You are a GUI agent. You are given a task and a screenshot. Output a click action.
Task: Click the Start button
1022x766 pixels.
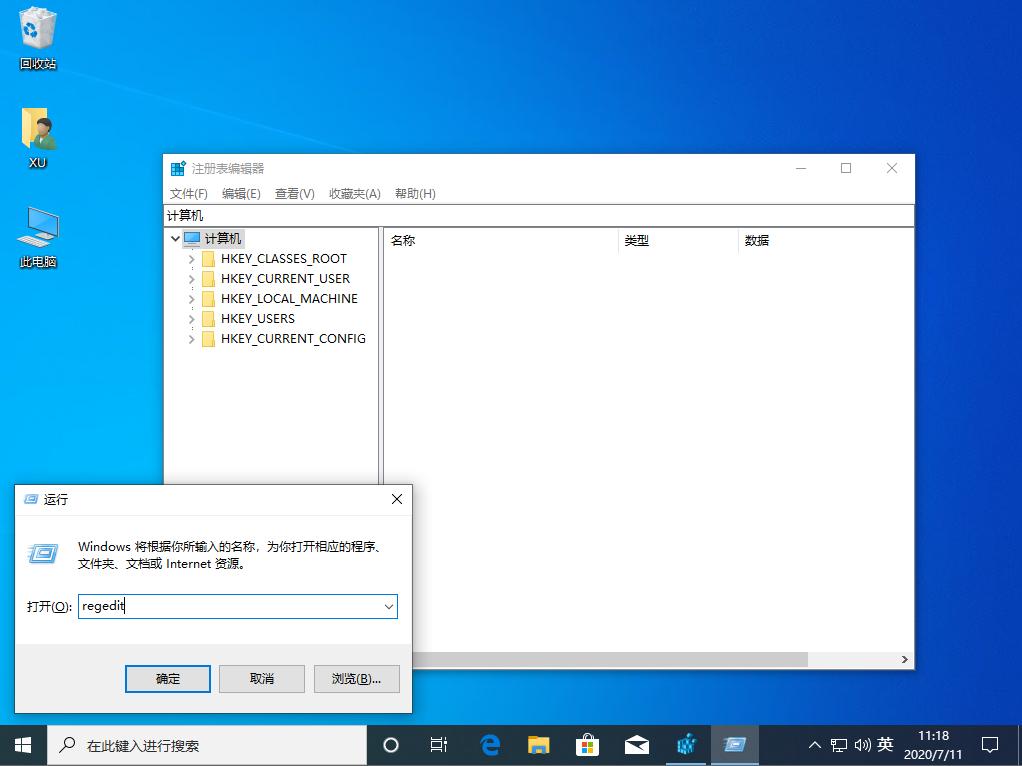(21, 745)
